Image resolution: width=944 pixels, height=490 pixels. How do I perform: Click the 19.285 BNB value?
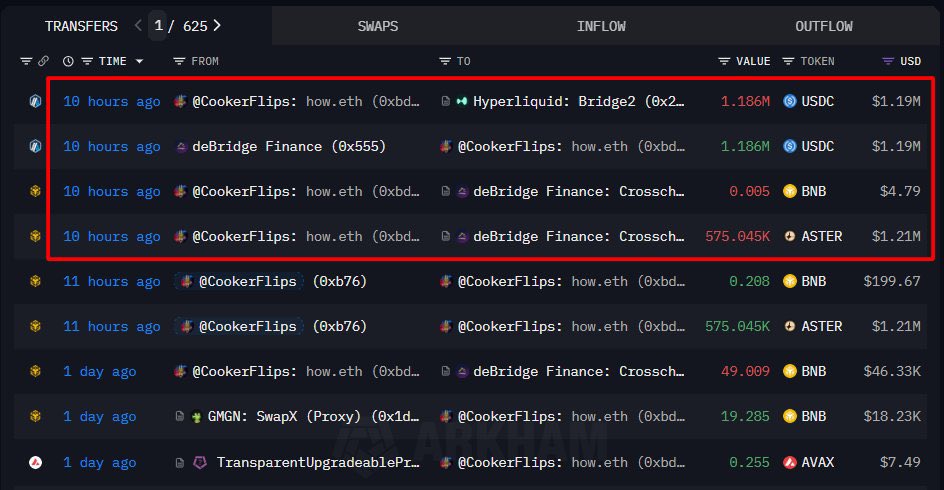[745, 417]
